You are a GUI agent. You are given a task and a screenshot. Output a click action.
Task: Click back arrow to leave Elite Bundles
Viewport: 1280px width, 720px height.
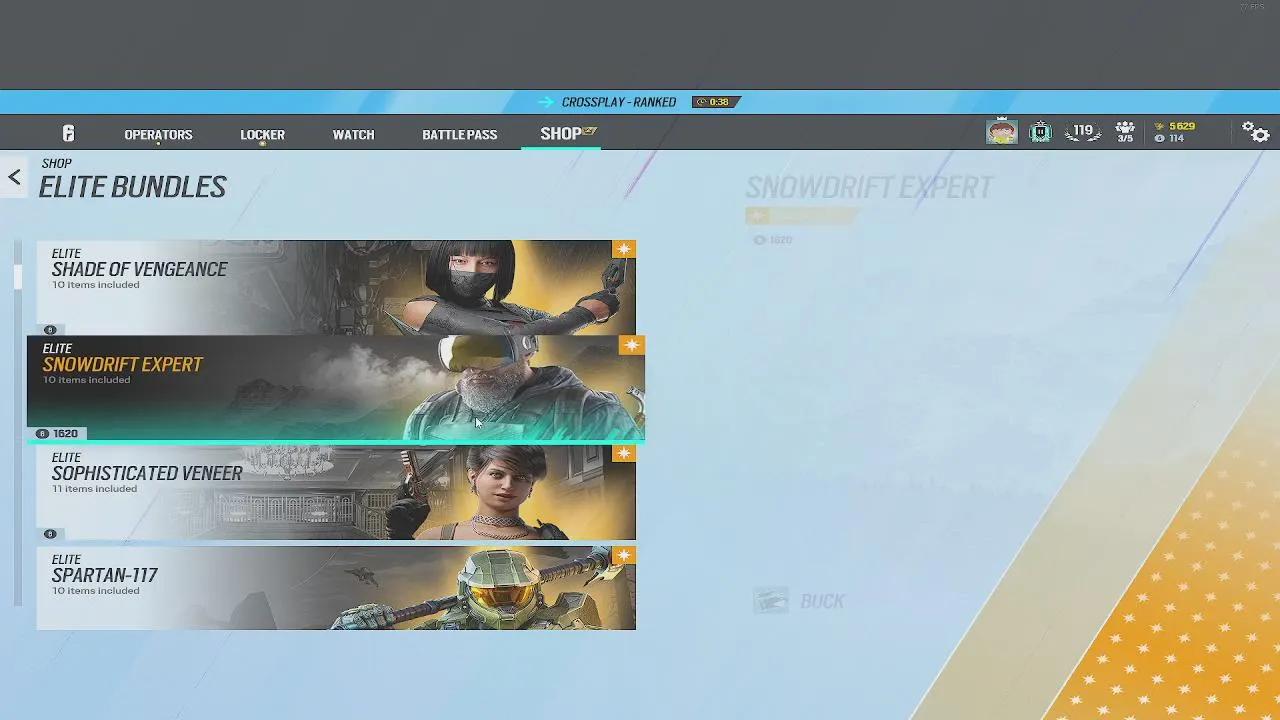[14, 177]
